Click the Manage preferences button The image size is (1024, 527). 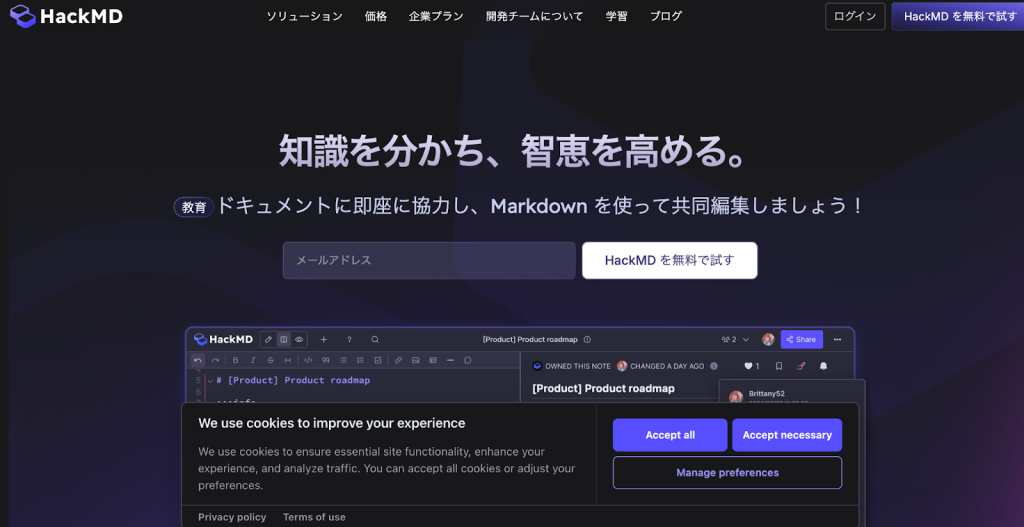727,473
